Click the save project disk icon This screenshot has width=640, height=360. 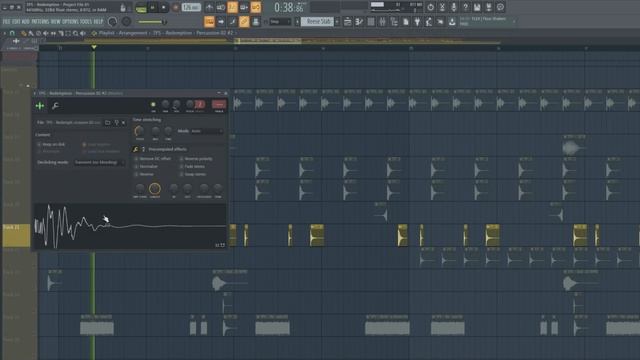tap(477, 7)
